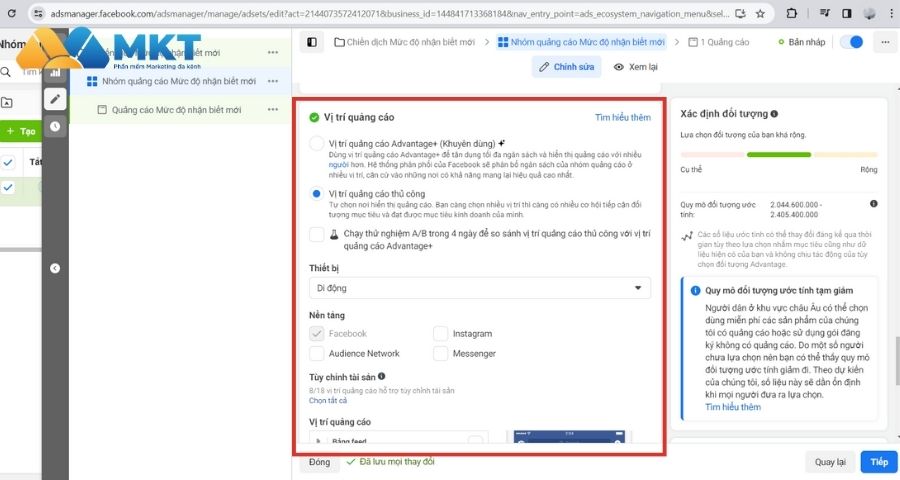This screenshot has height=480, width=900.
Task: Open more options for Quảng cáo row
Action: [x=272, y=109]
